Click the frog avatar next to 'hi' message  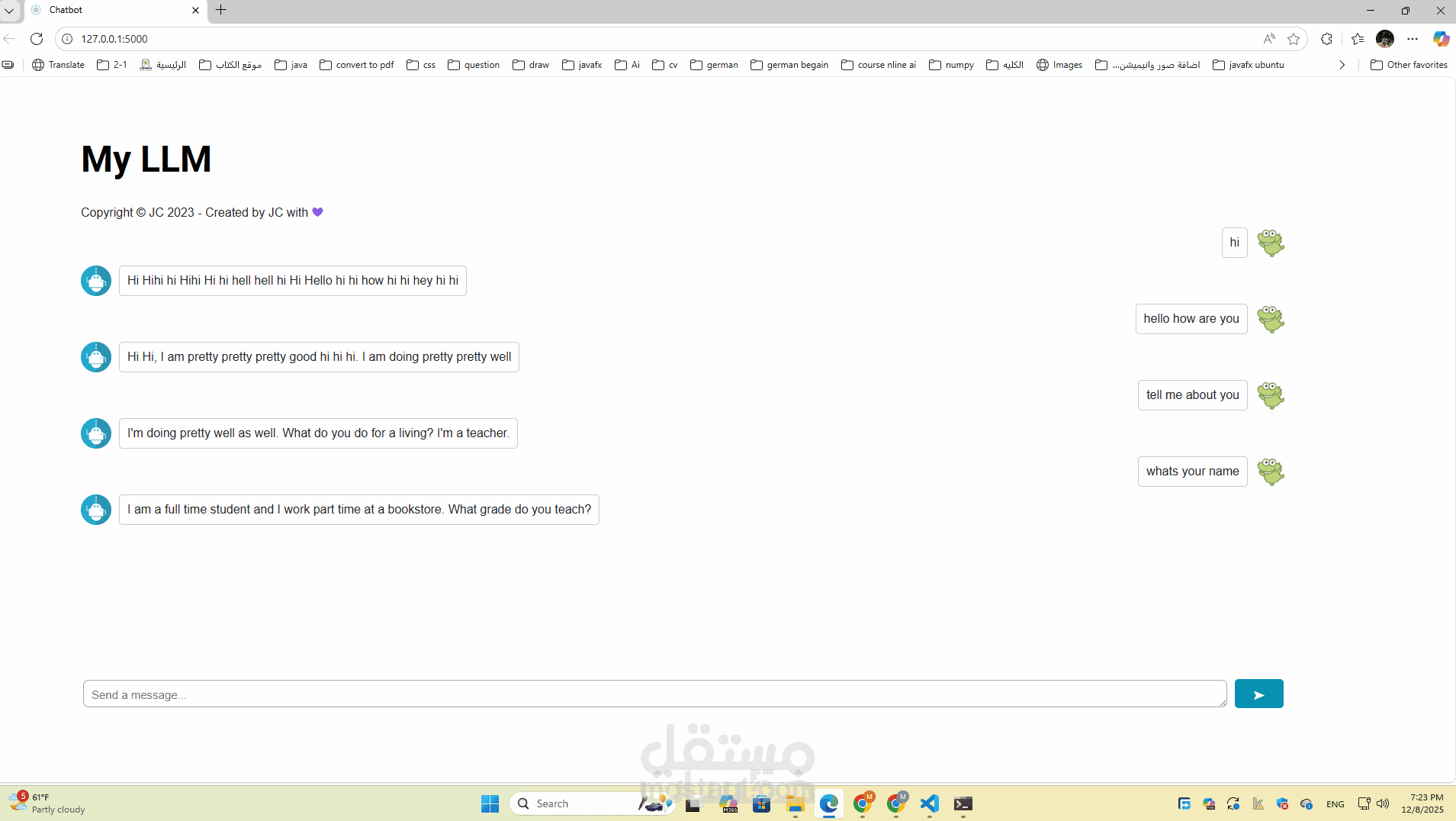point(1271,243)
